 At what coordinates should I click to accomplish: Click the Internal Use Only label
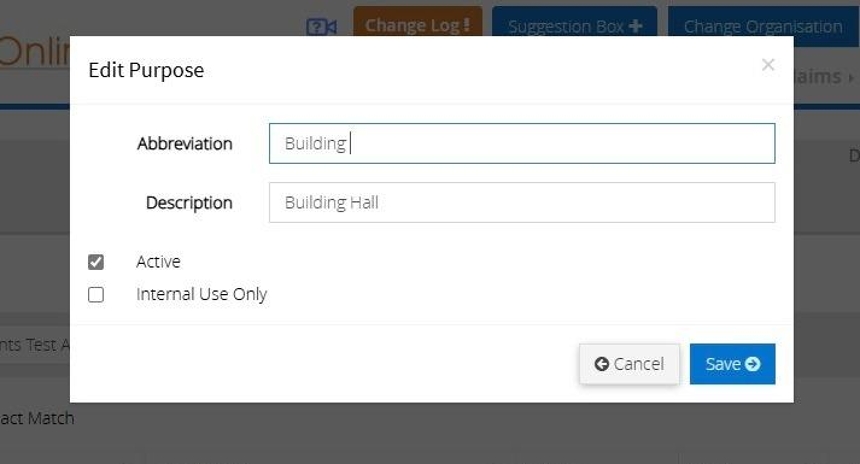click(x=201, y=295)
